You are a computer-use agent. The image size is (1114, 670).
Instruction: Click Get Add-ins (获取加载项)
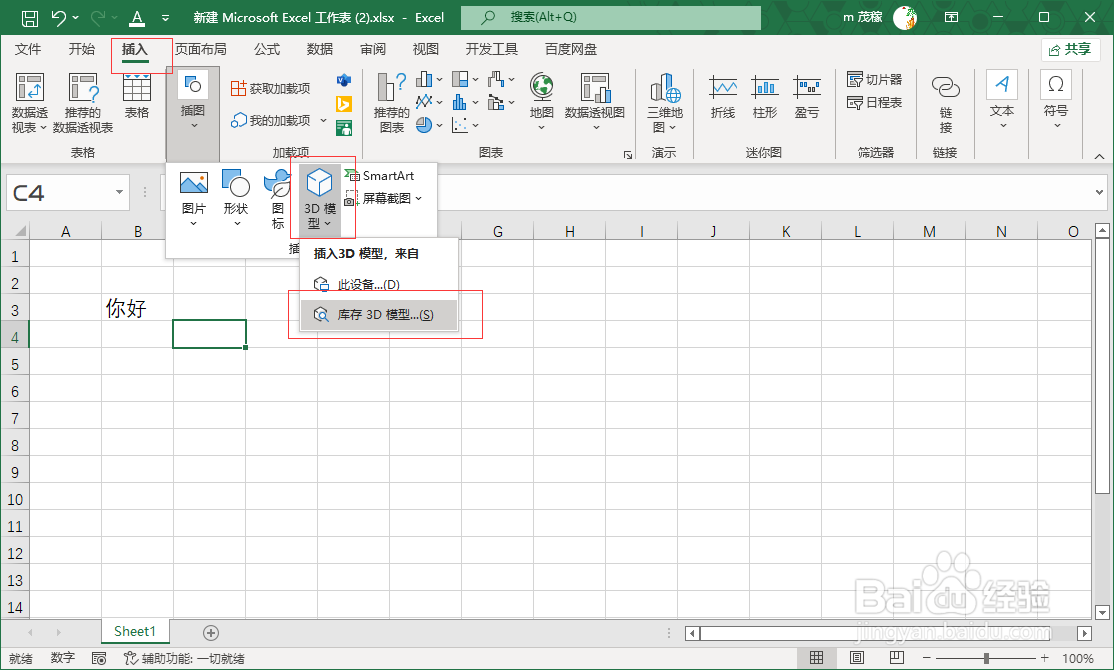tap(271, 88)
